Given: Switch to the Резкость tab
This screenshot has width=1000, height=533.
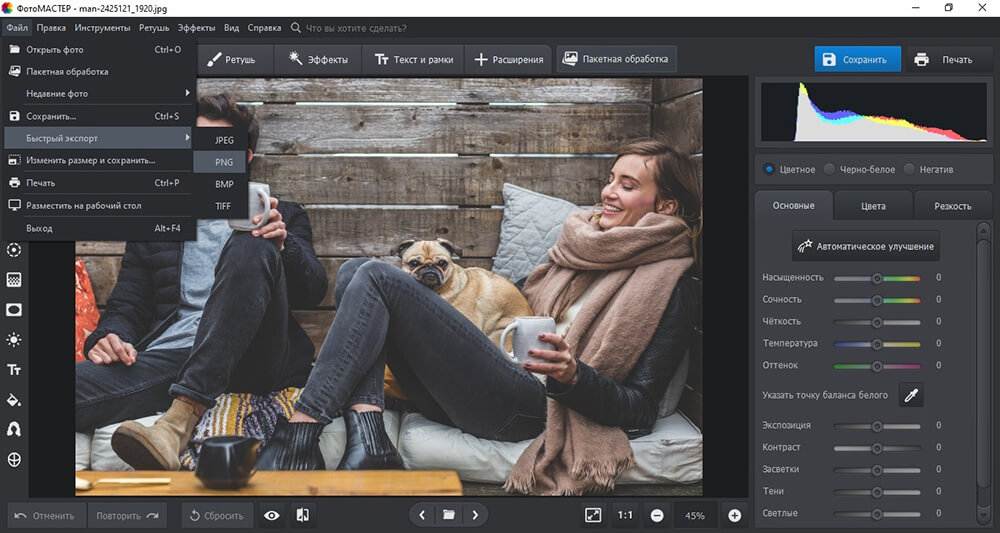Looking at the screenshot, I should coord(952,206).
